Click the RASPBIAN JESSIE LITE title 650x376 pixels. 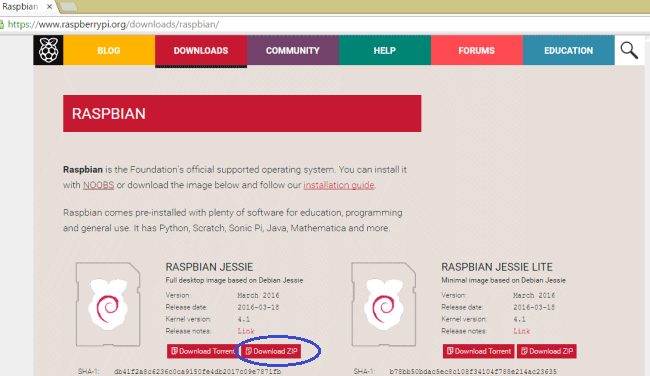coord(497,267)
